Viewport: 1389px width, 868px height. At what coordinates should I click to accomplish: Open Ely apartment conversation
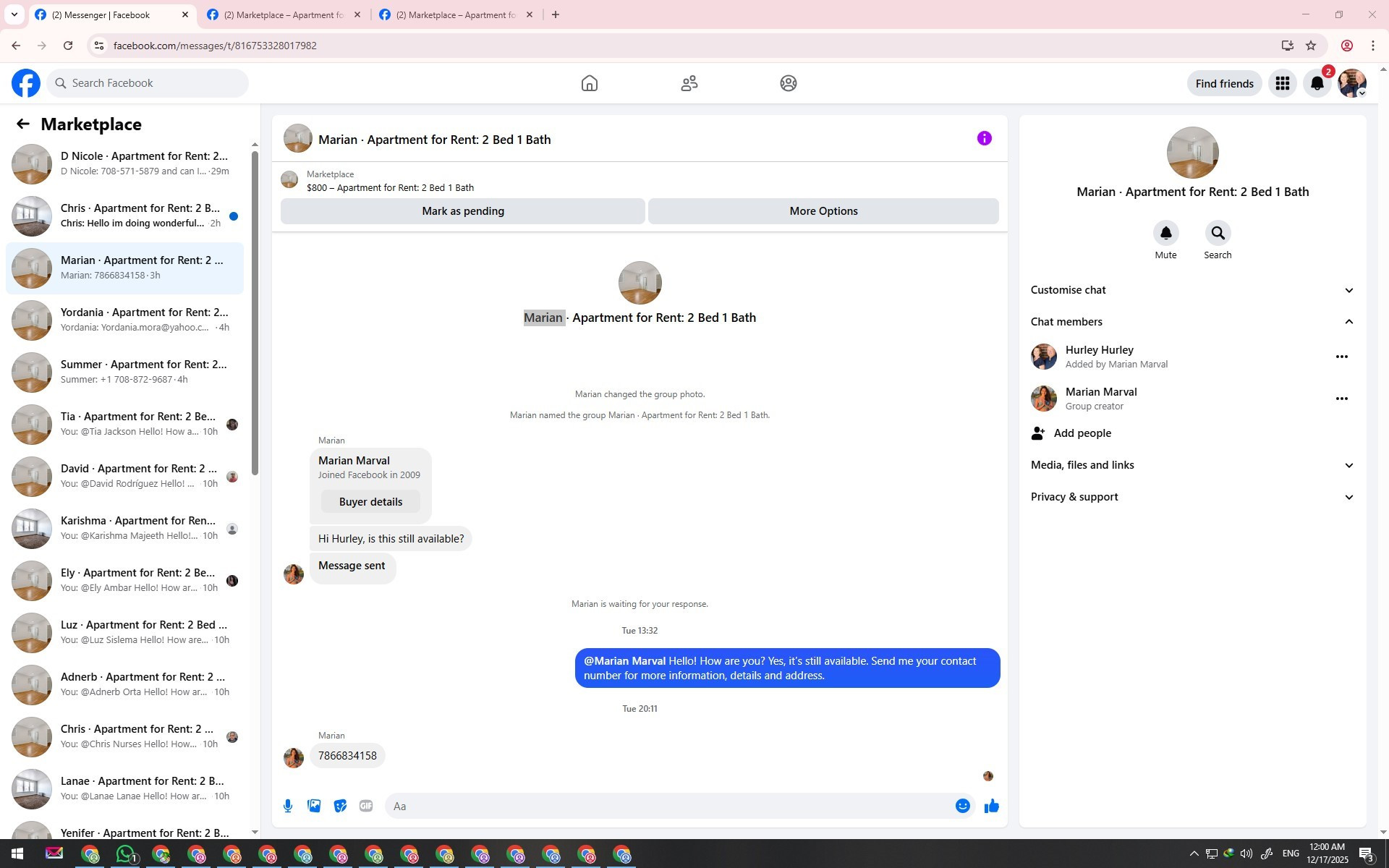coord(124,581)
